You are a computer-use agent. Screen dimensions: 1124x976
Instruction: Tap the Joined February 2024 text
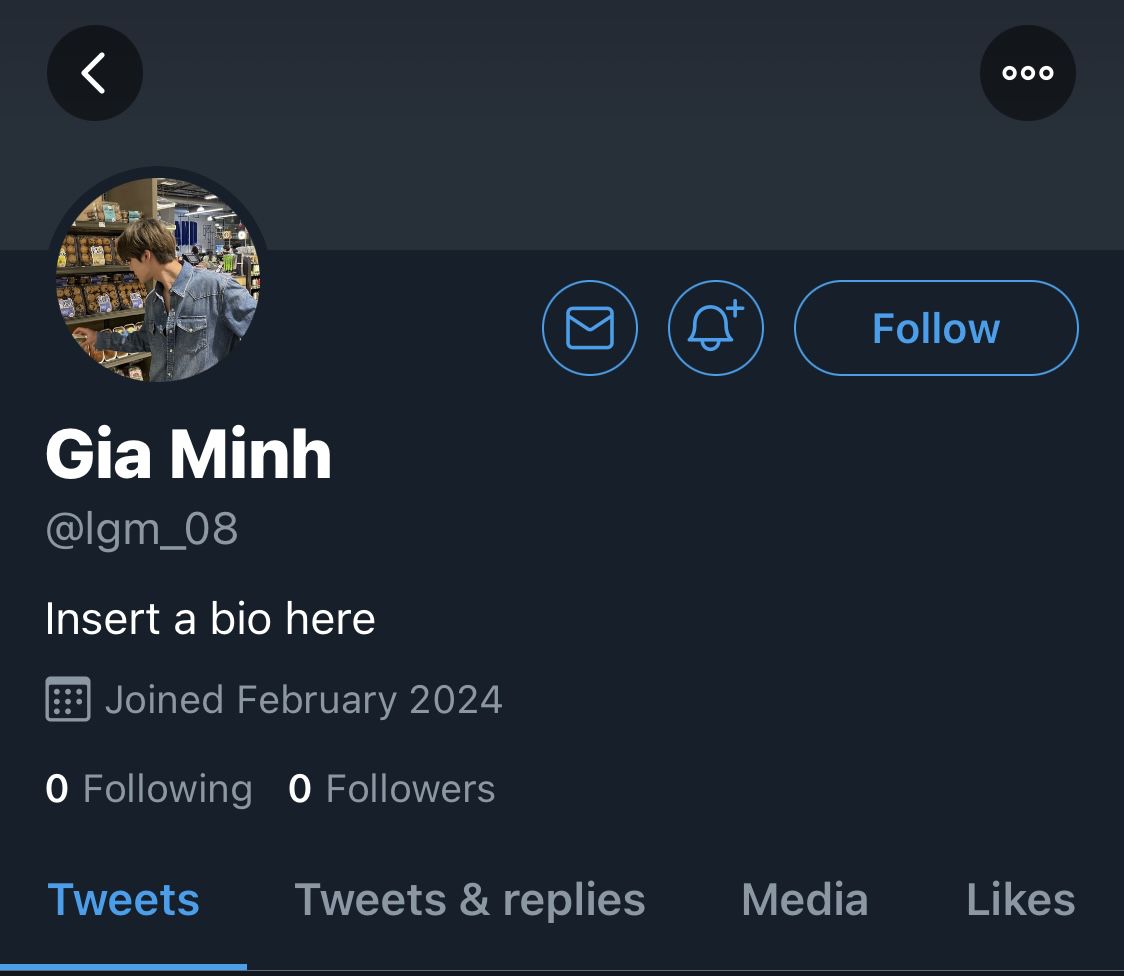point(303,700)
